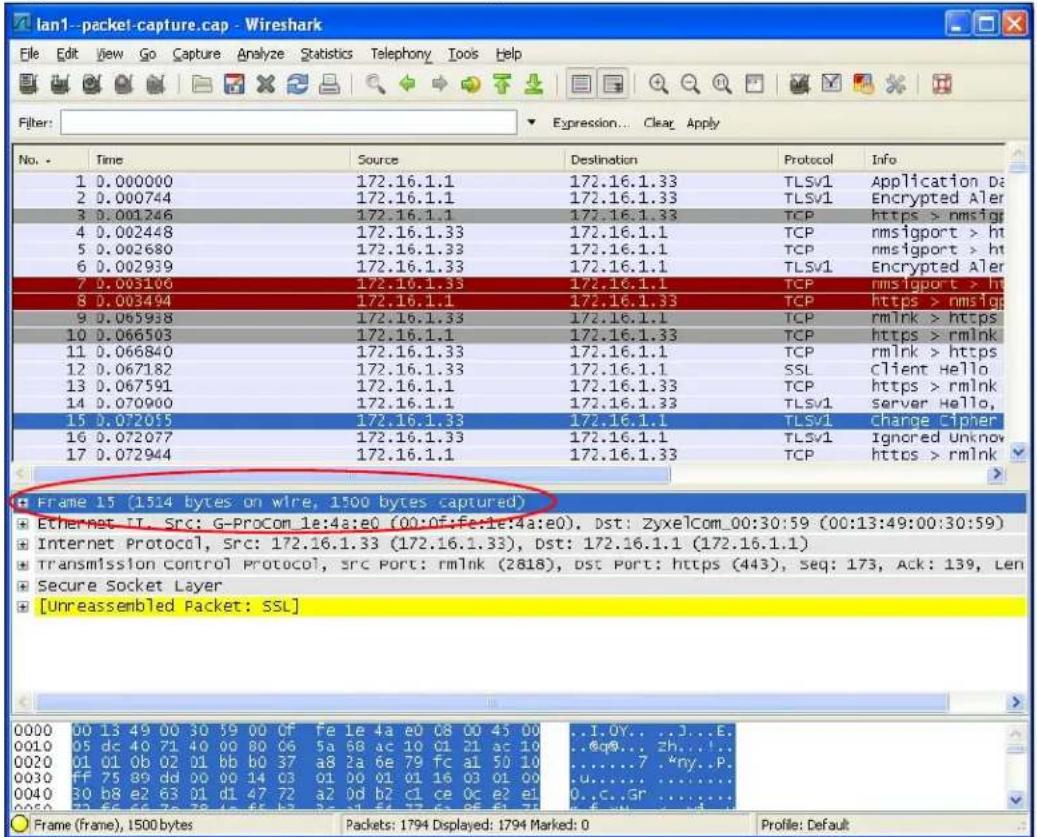Find a packet magnifier icon
This screenshot has height=837, width=1037.
376,84
